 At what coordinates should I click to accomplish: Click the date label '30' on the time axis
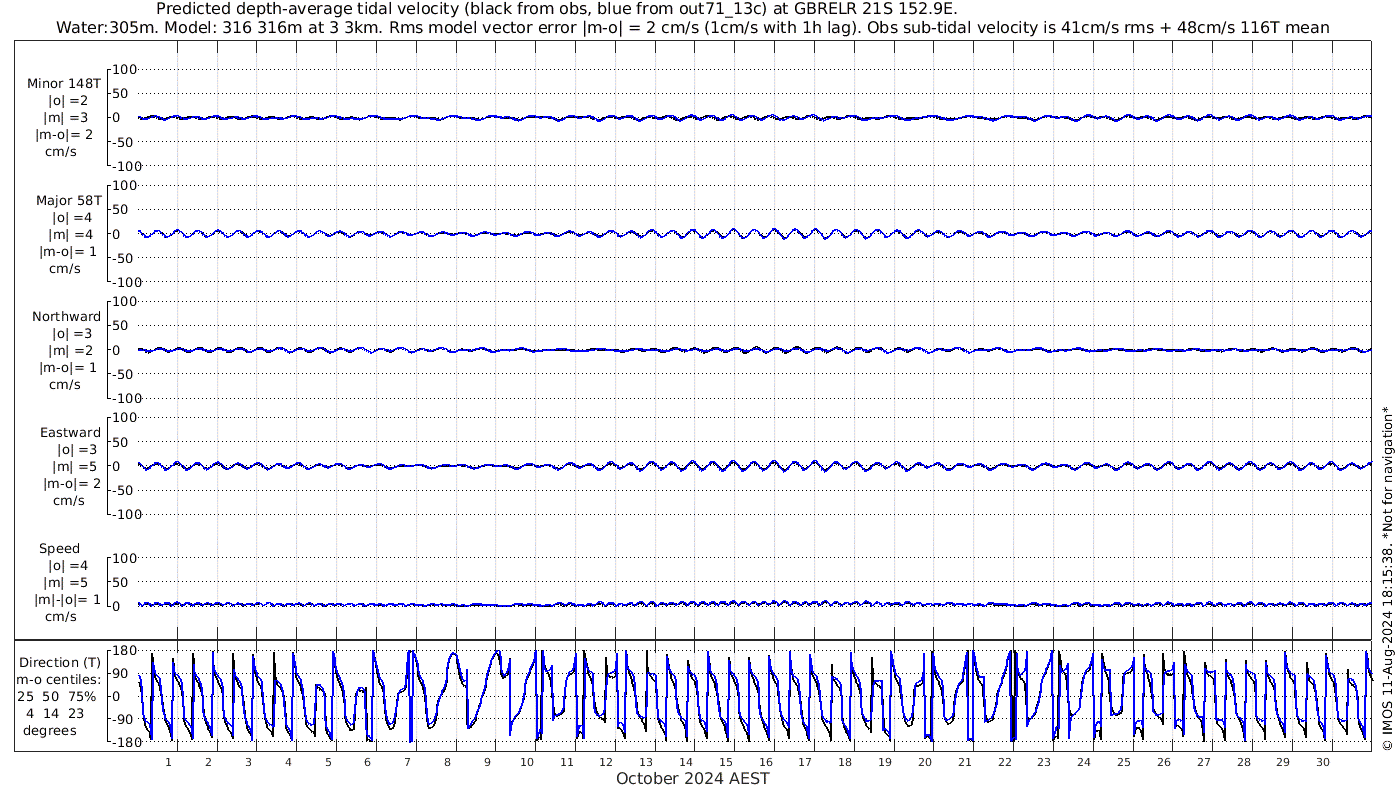point(1323,762)
